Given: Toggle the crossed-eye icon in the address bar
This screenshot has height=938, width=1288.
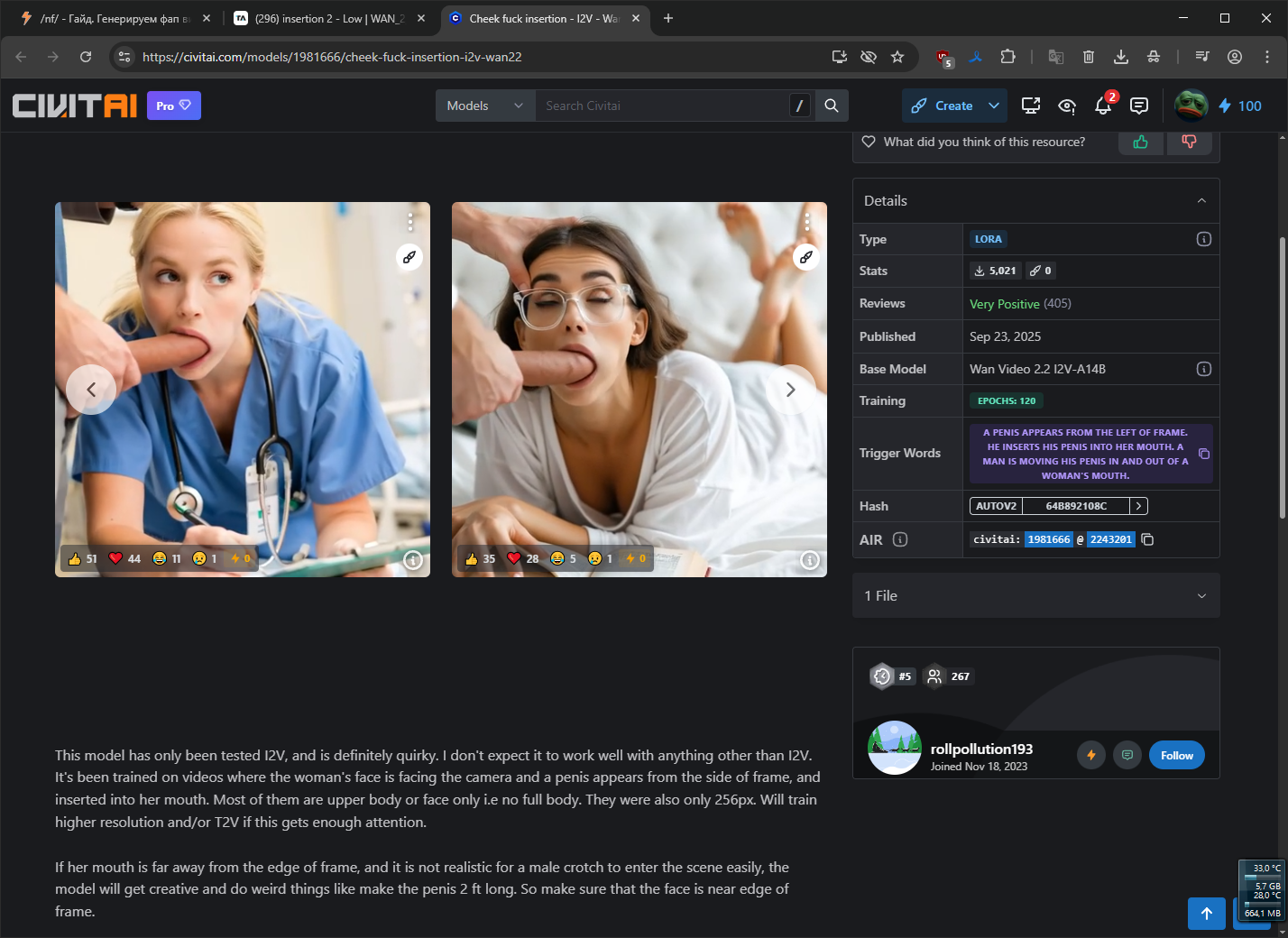Looking at the screenshot, I should tap(869, 57).
